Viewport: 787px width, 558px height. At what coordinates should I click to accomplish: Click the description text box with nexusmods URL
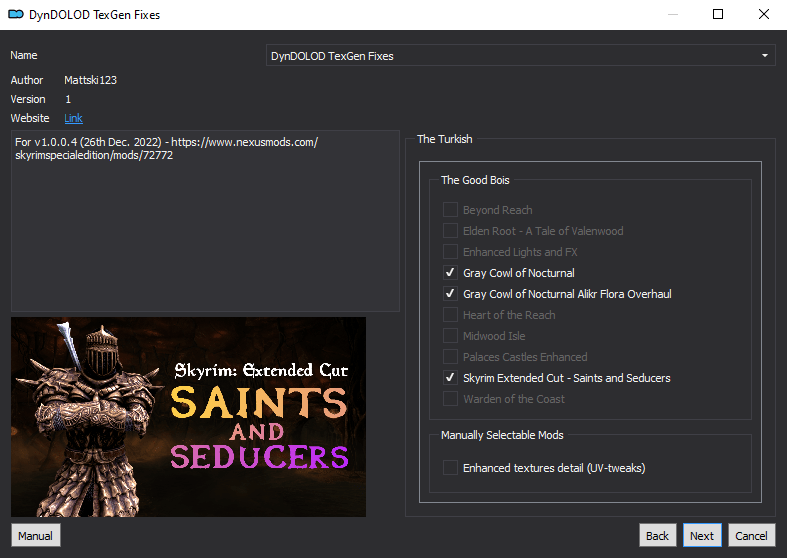click(205, 221)
